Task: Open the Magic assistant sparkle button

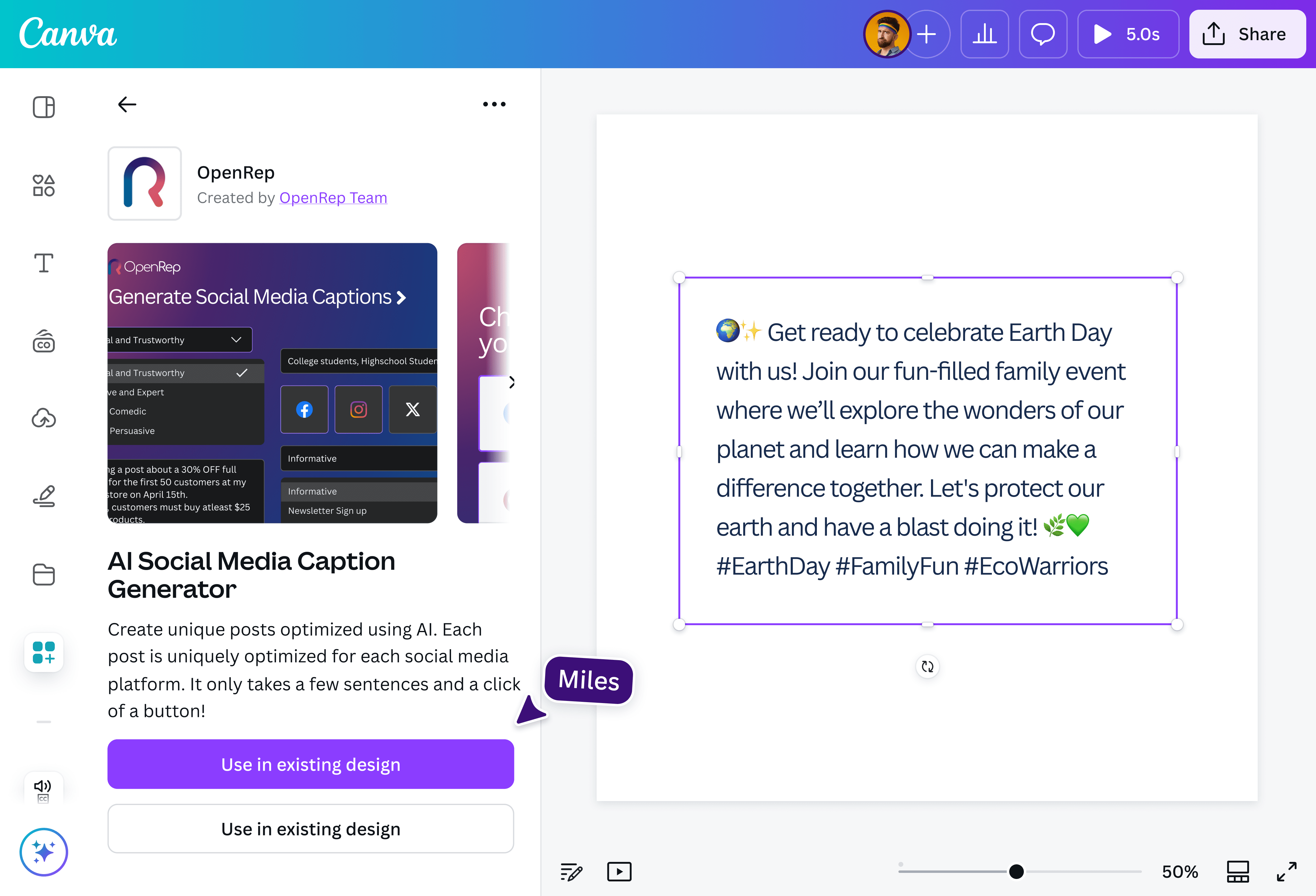Action: 44,851
